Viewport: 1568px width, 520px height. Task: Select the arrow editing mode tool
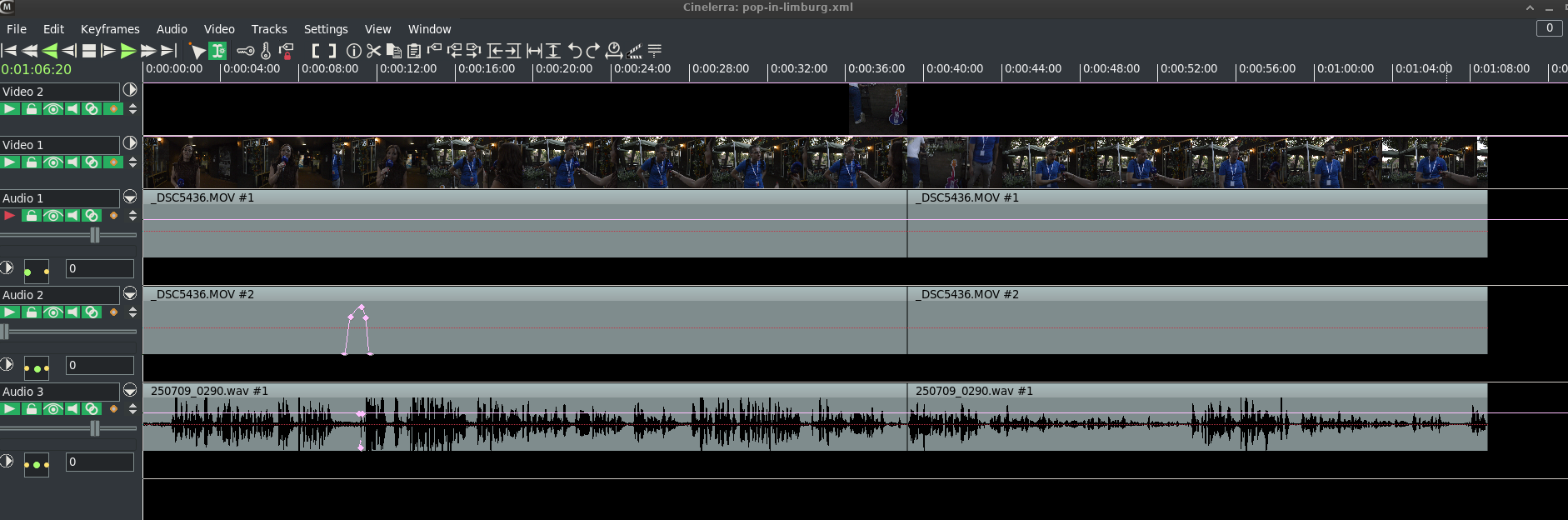[x=197, y=51]
